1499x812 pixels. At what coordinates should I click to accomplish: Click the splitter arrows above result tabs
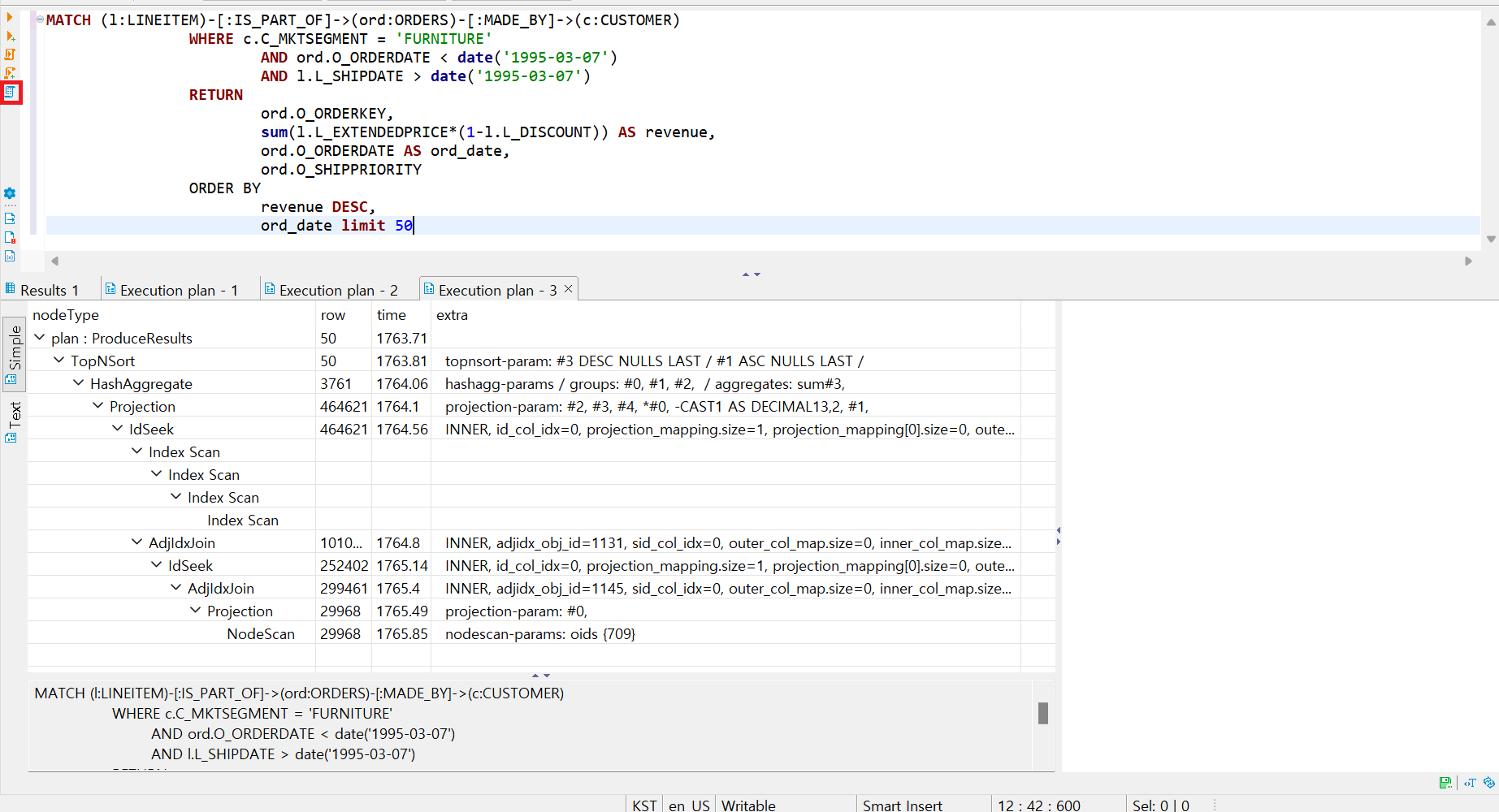[x=752, y=274]
